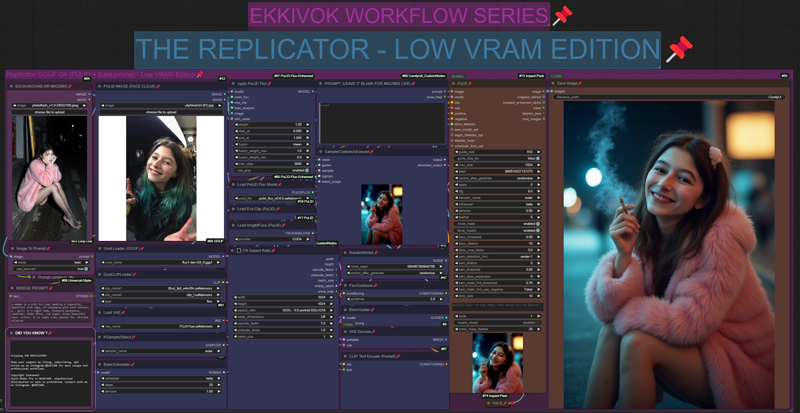Screen dimensions: 800x413
Task: Click the BRIDGE PROMPT text box
Action: (50, 312)
